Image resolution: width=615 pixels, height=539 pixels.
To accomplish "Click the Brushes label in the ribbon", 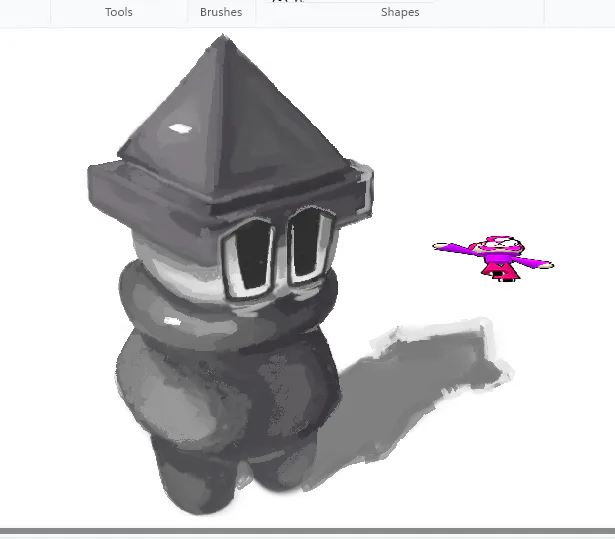I will (221, 12).
